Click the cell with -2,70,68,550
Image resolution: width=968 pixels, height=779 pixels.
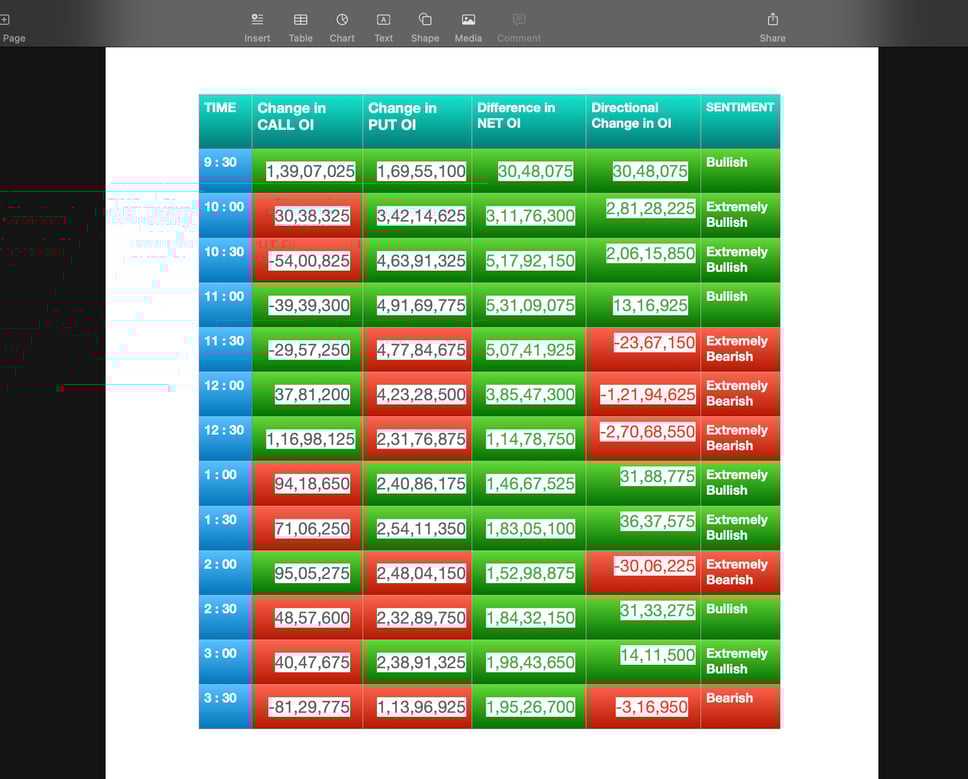click(x=643, y=438)
